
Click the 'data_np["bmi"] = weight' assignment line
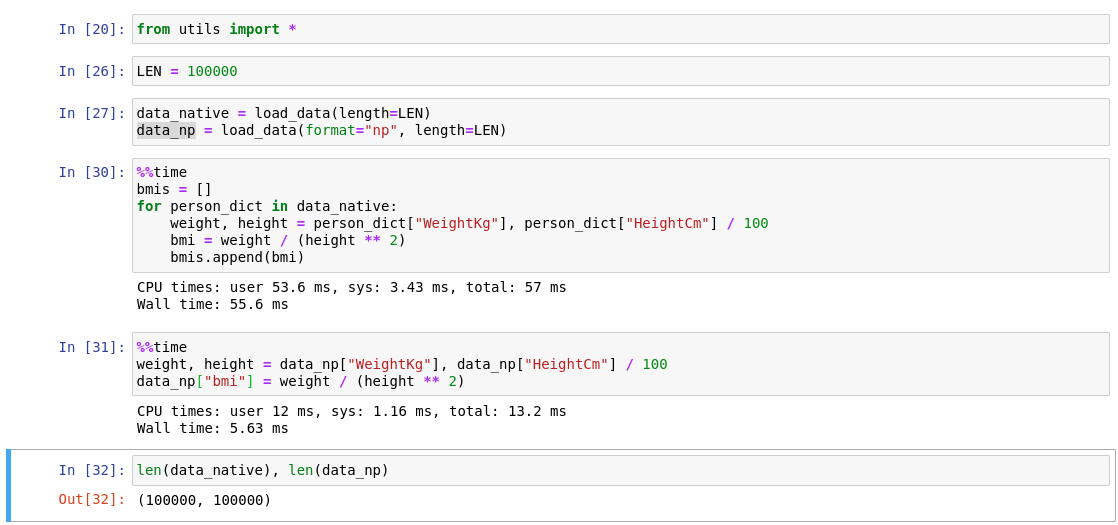tap(300, 382)
